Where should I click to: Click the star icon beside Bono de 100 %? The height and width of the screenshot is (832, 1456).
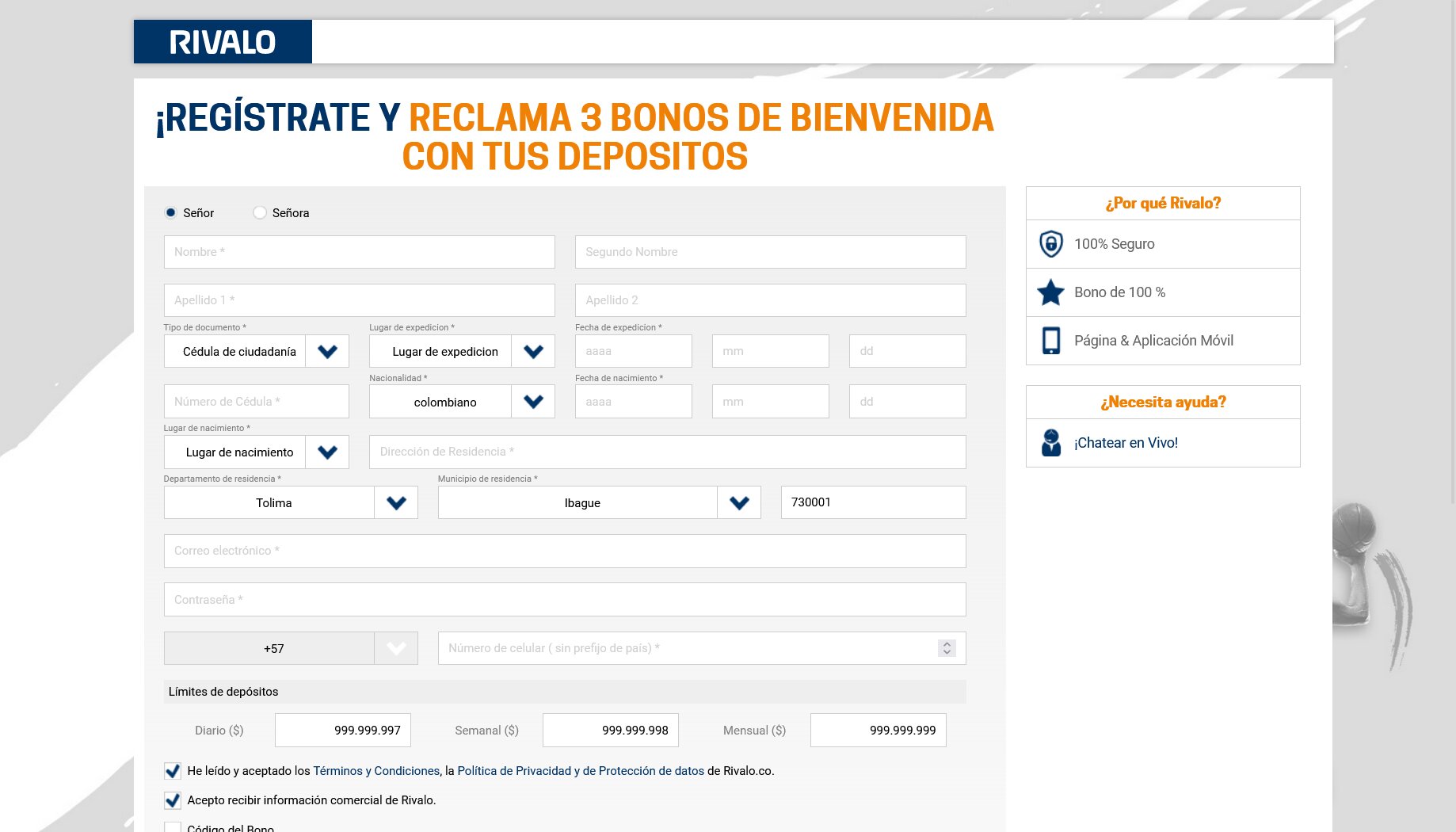tap(1050, 292)
